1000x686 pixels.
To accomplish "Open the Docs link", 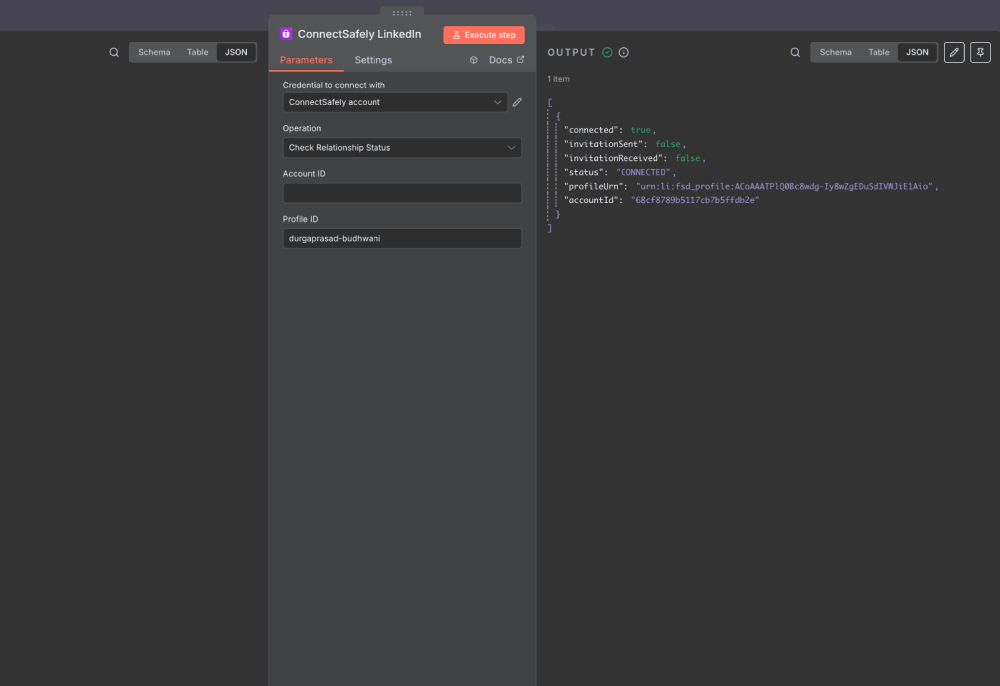I will [x=505, y=60].
